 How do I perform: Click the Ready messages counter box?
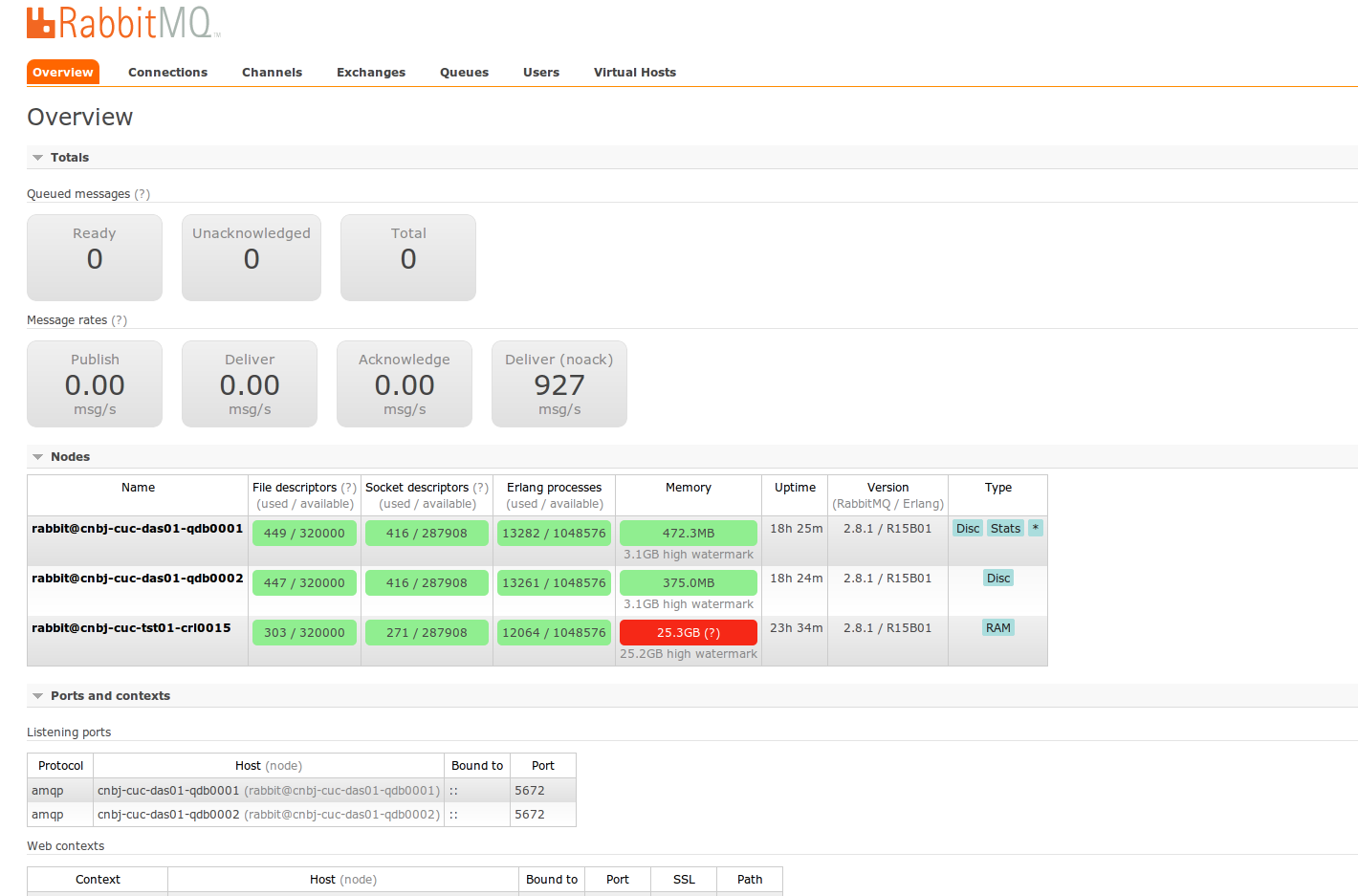(x=95, y=257)
